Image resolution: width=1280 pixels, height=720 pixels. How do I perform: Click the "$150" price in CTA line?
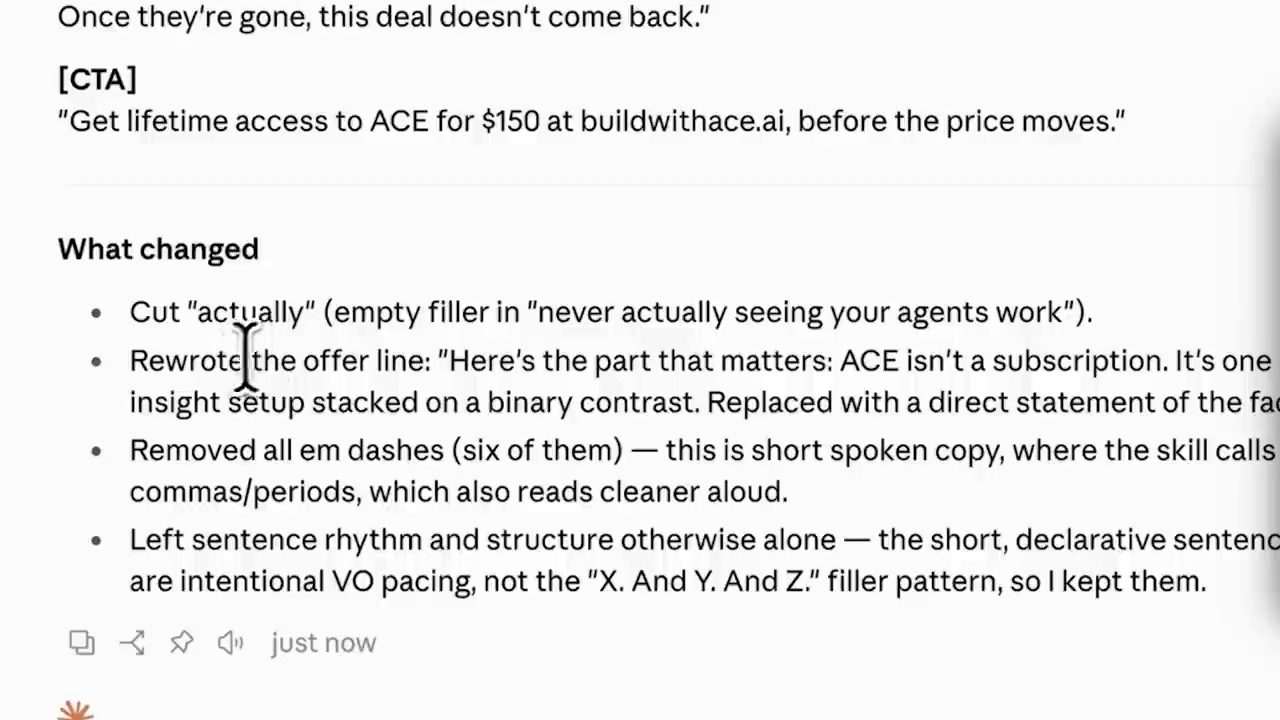click(510, 121)
